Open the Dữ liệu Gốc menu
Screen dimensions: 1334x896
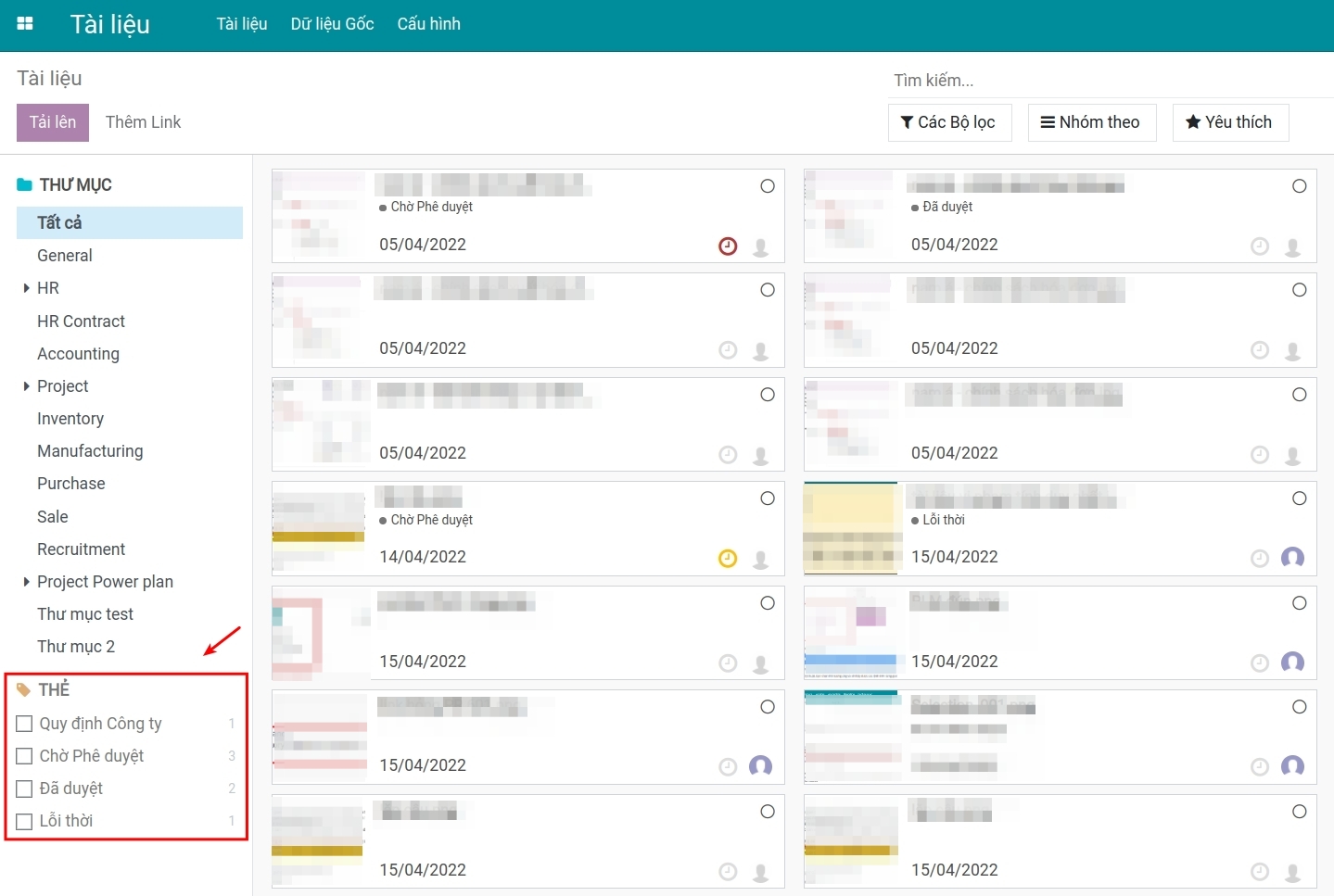(332, 24)
